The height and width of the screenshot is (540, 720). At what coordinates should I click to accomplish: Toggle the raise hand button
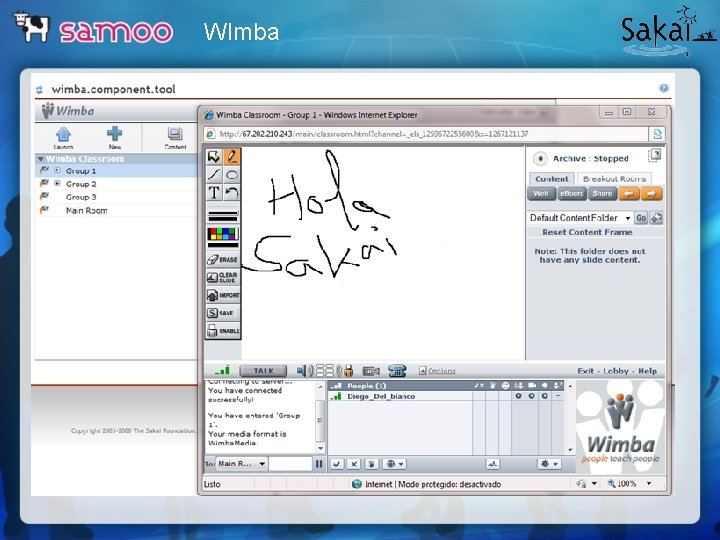371,464
